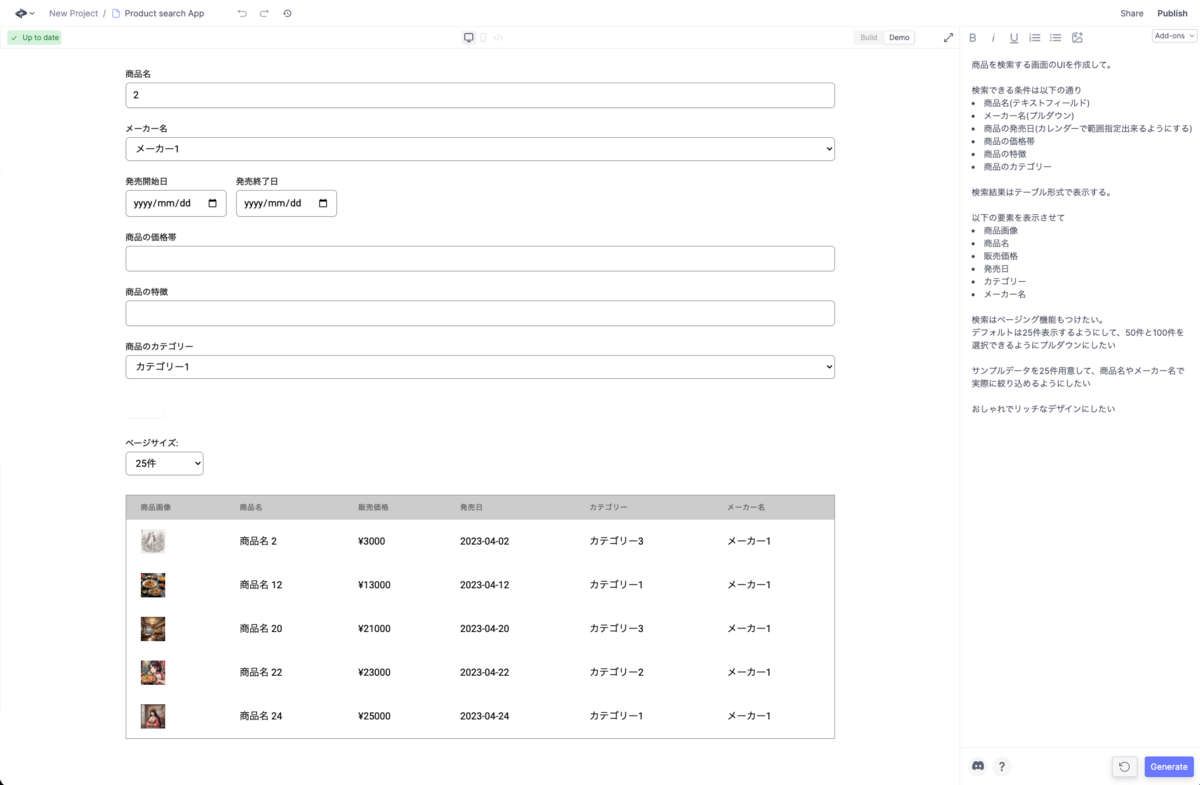Click the Generate button
The image size is (1200, 785).
coord(1169,767)
